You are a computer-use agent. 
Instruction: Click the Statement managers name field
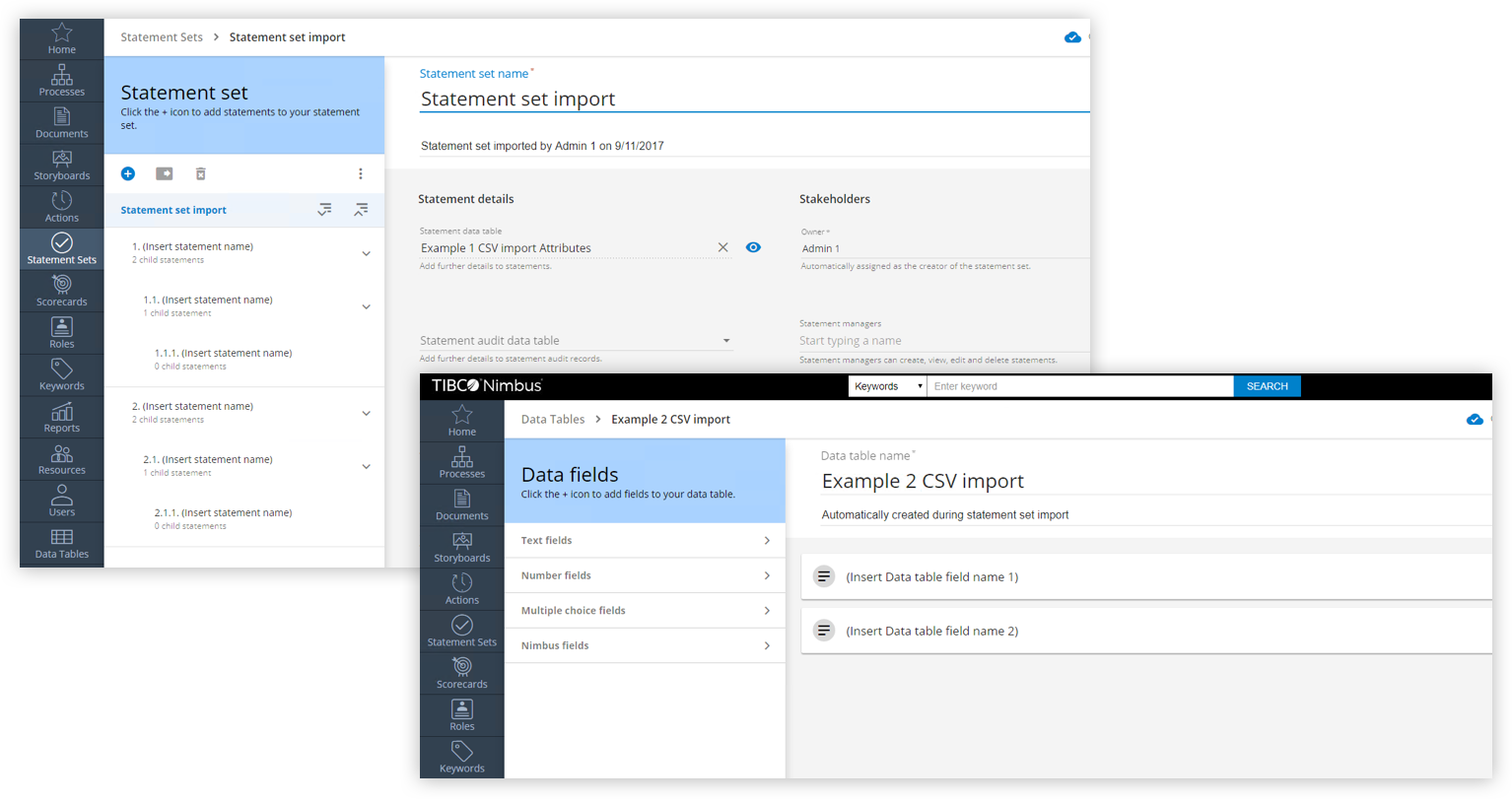tap(944, 341)
